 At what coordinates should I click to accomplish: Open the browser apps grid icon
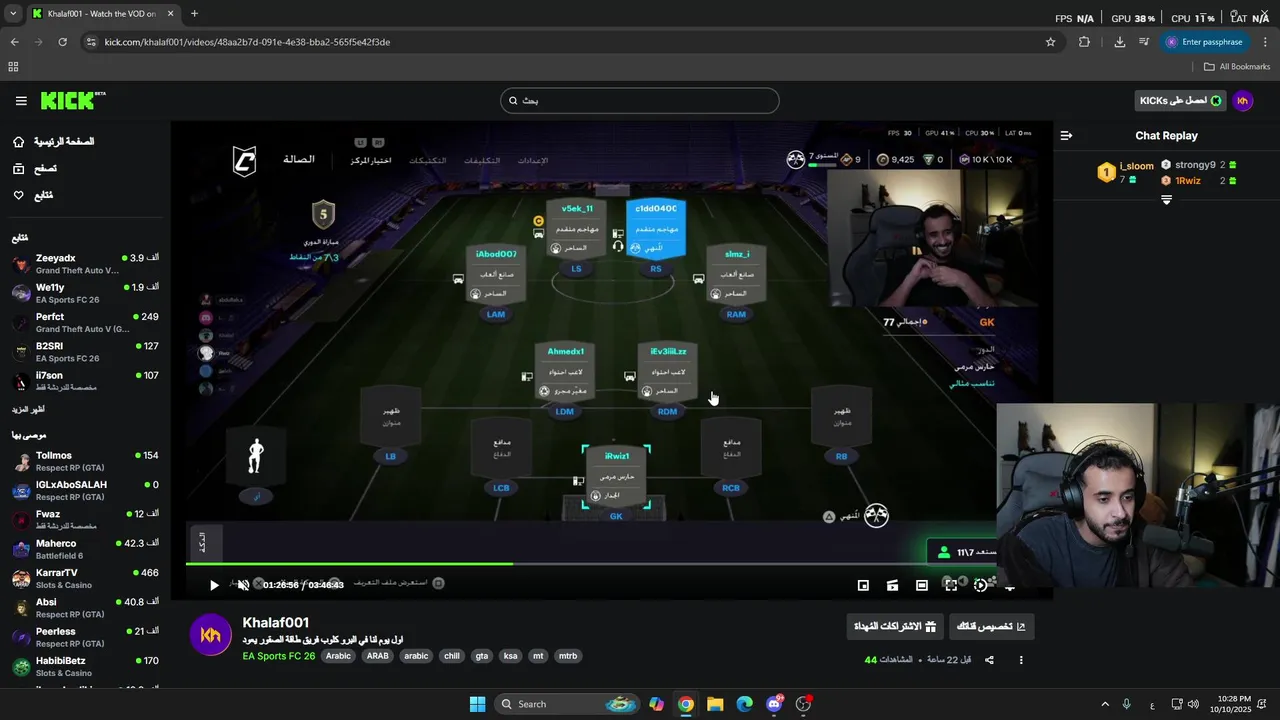[13, 67]
